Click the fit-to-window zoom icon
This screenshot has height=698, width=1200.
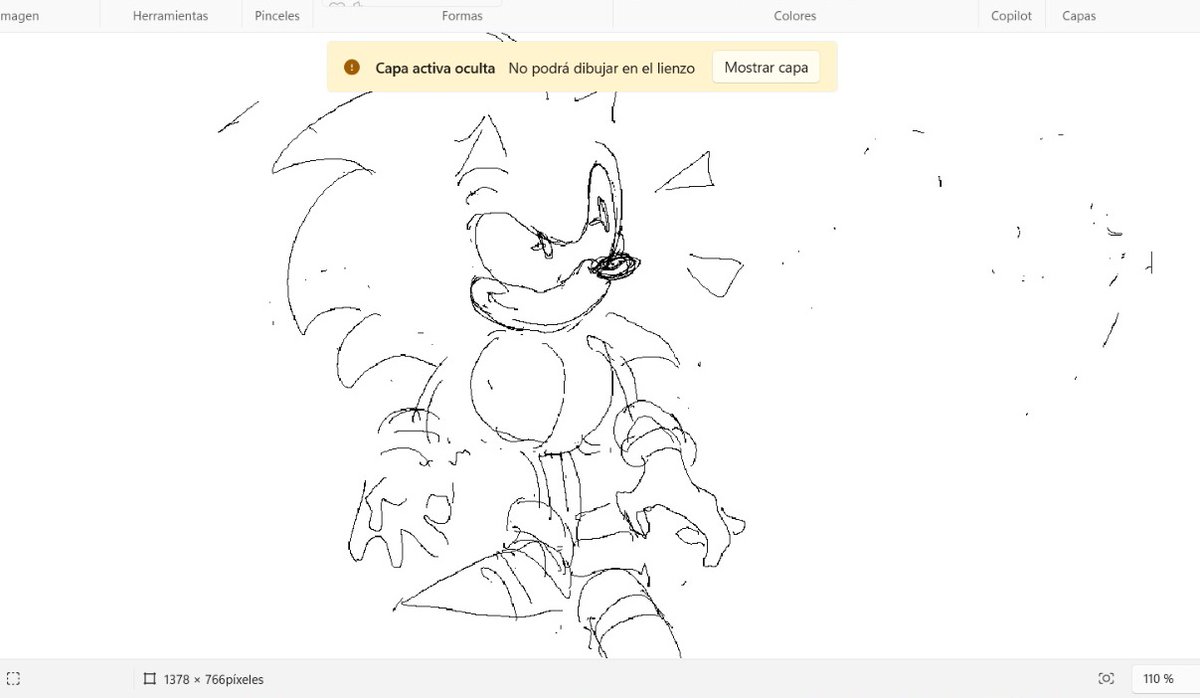(x=1106, y=678)
